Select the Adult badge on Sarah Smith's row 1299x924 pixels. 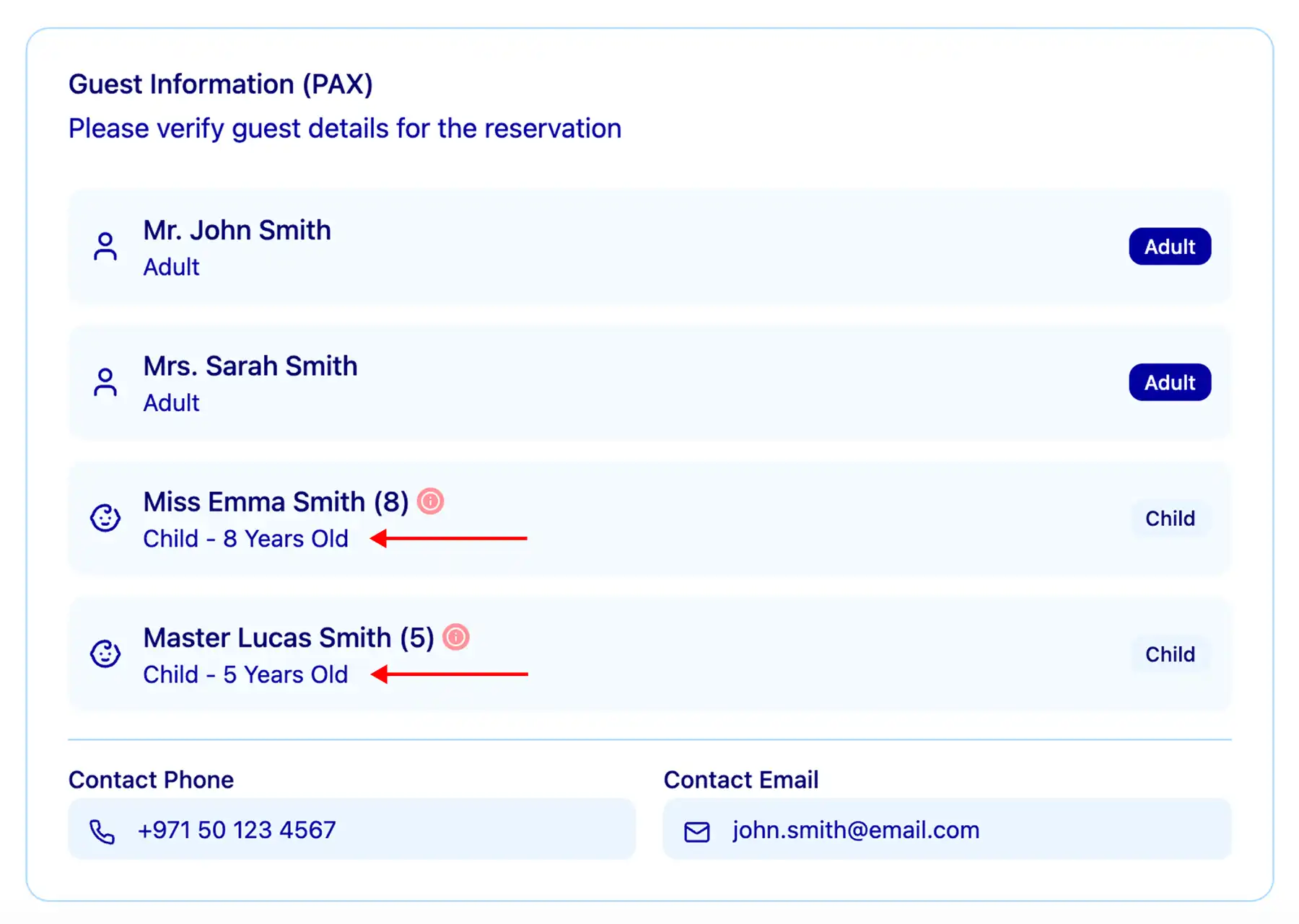[x=1170, y=382]
